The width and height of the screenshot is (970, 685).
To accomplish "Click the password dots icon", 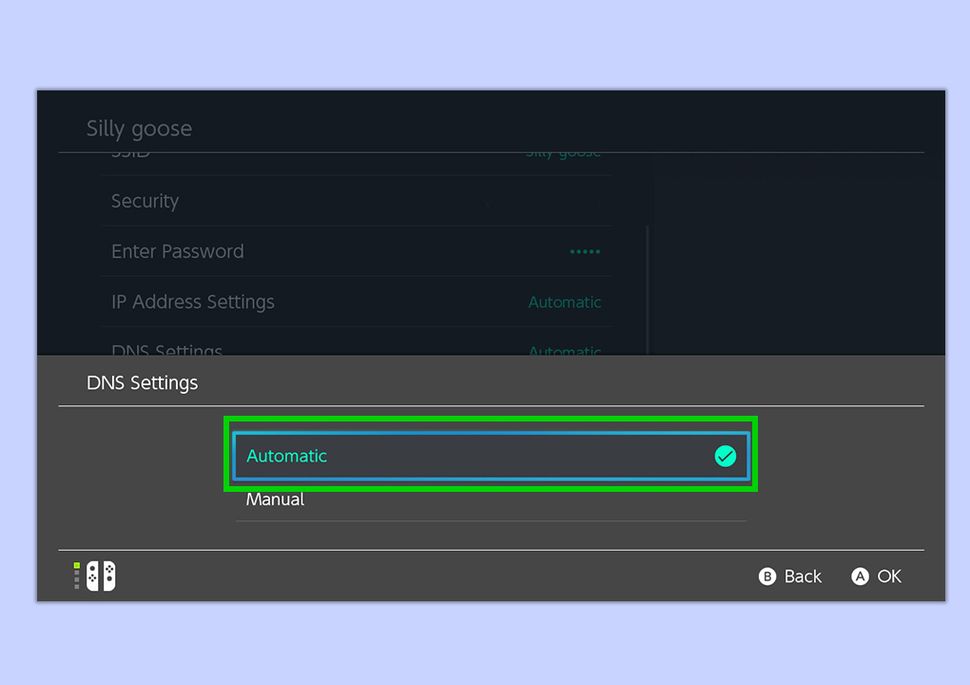I will point(584,252).
